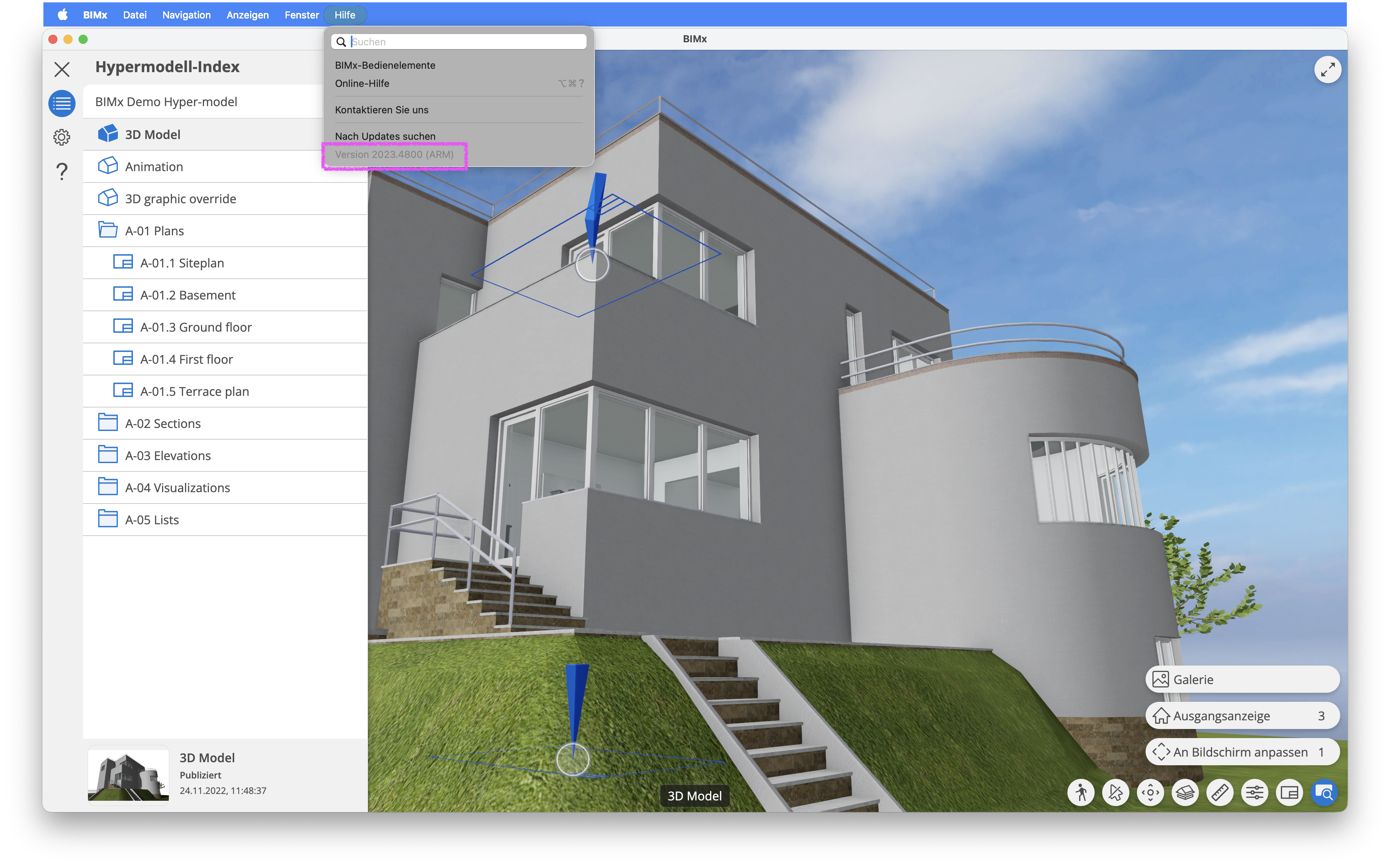Open the Apple menu
Screen dimensions: 1390x868
[x=63, y=15]
